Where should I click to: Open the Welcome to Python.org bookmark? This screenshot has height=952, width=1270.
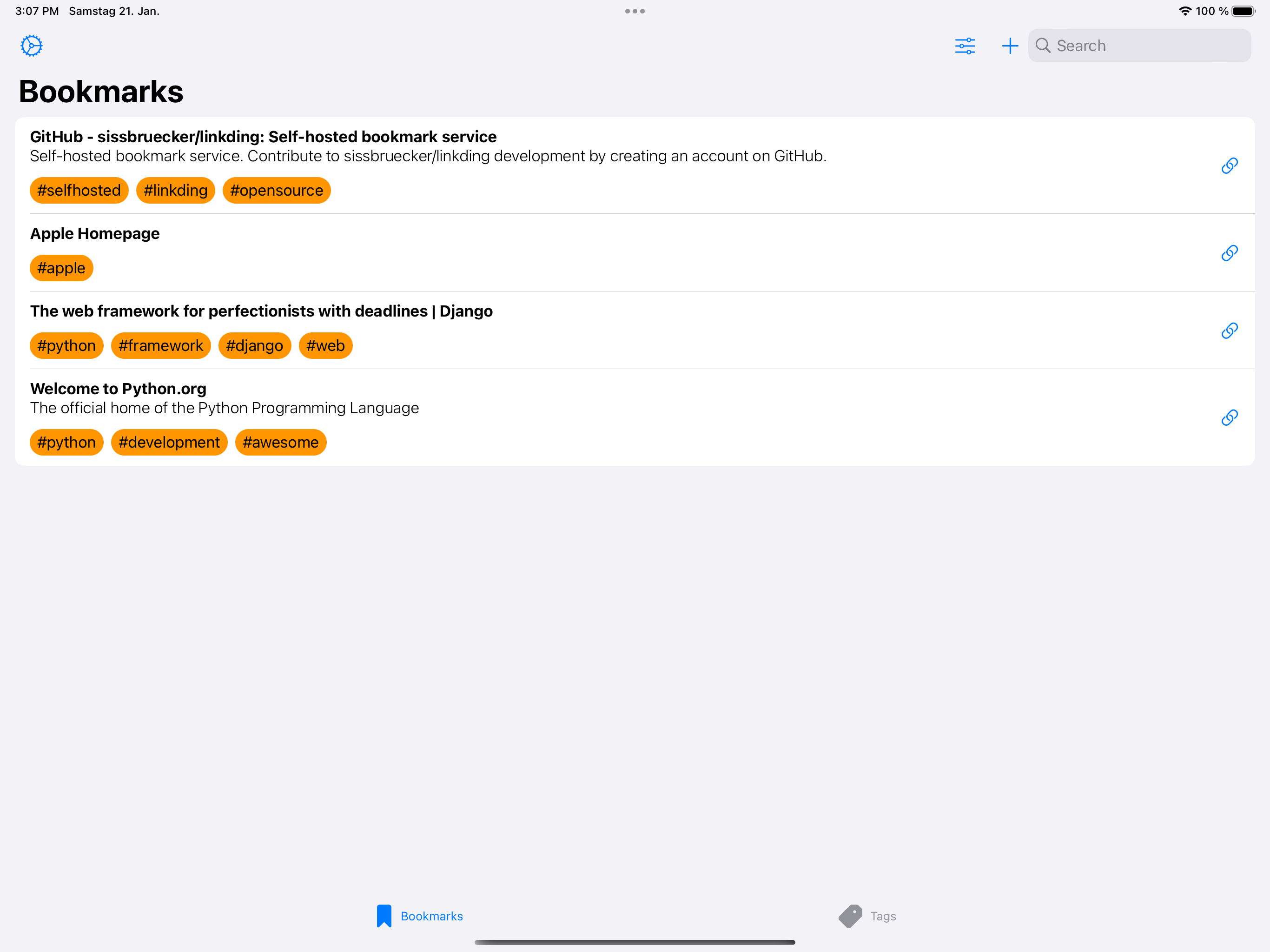click(118, 389)
